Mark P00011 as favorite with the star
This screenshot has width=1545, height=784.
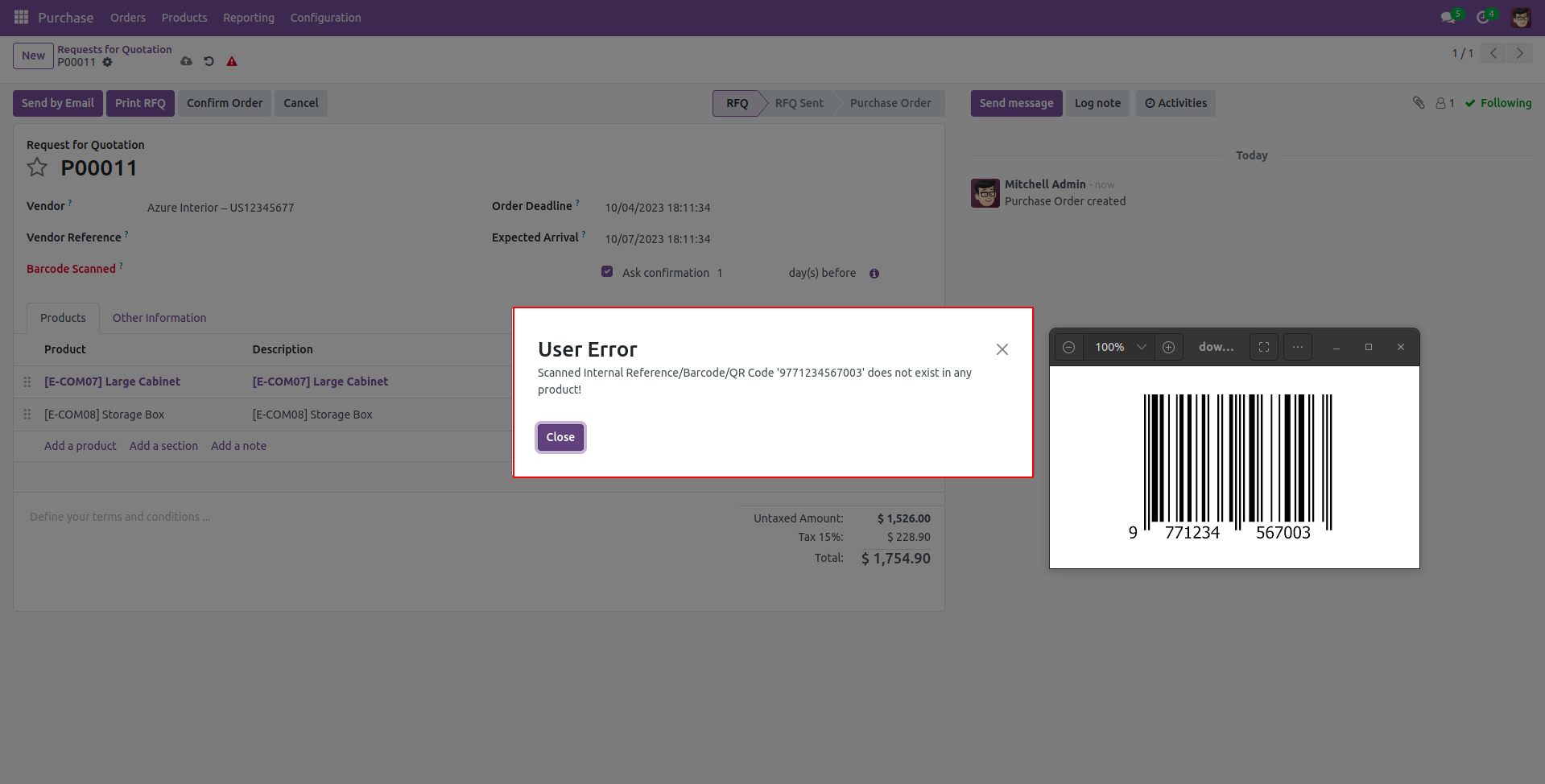click(37, 167)
